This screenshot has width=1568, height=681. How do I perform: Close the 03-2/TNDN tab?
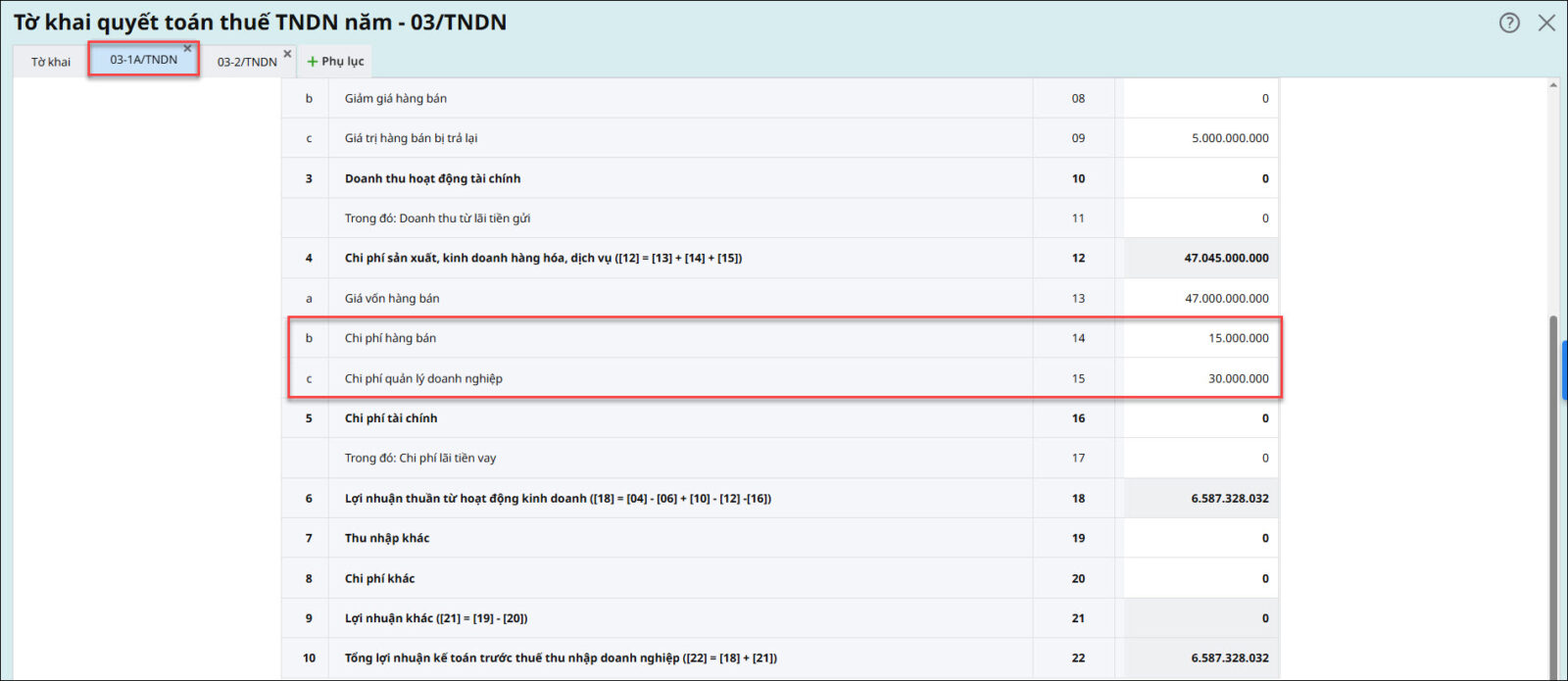pos(287,54)
